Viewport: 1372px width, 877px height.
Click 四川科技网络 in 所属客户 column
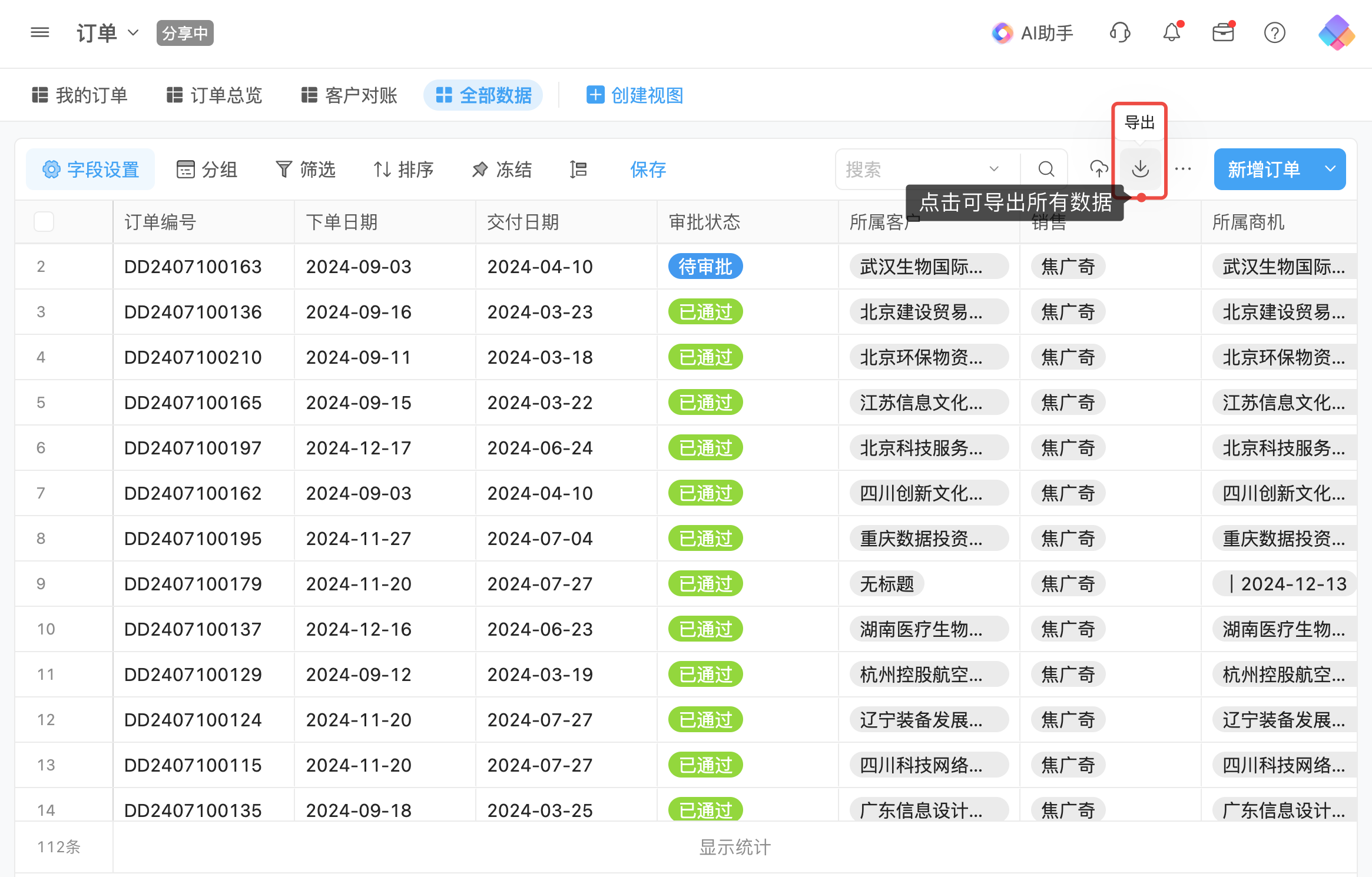coord(929,765)
